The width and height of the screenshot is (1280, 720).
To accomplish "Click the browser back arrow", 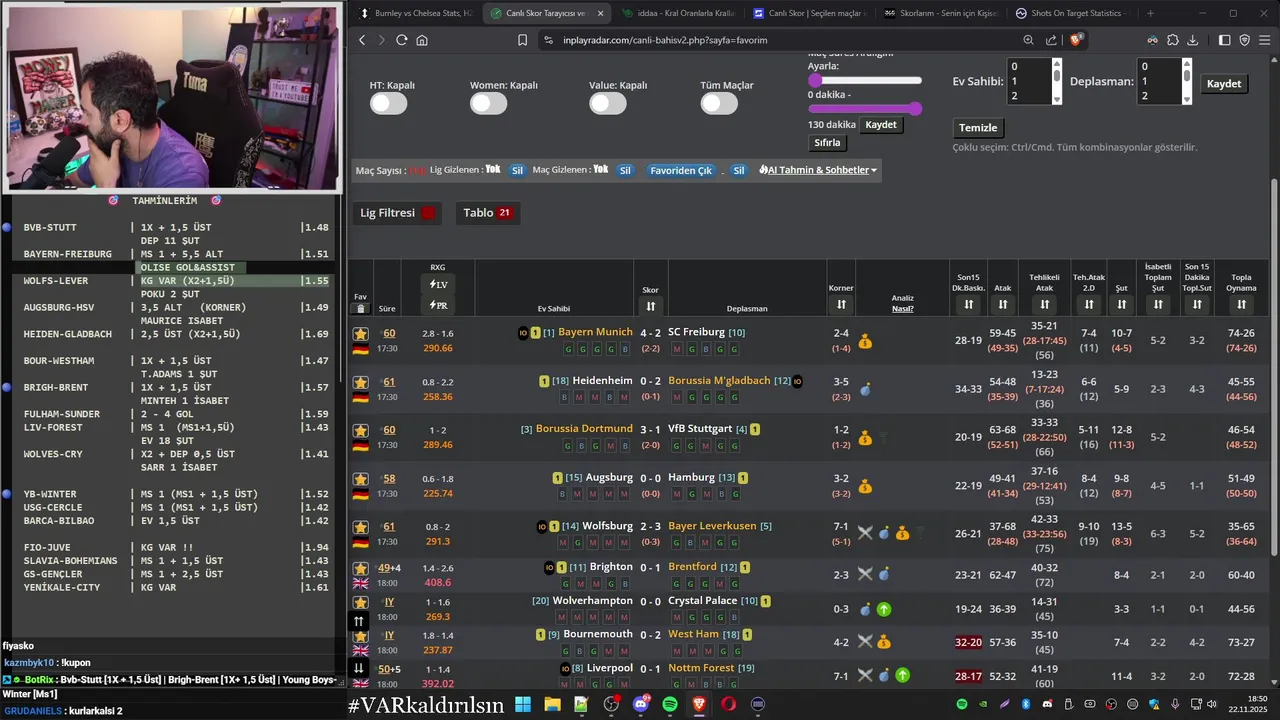I will coord(362,40).
